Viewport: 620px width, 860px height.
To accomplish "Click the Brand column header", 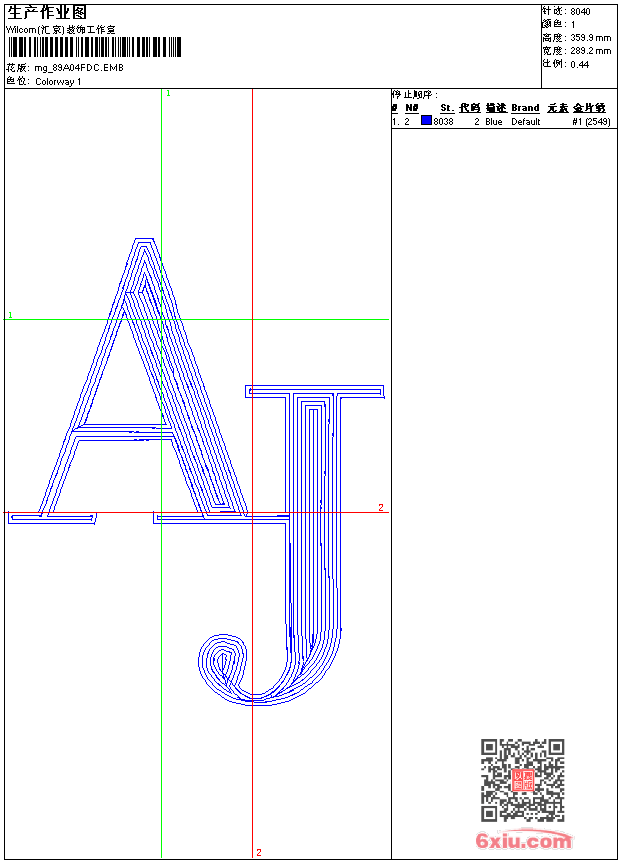I will (525, 108).
